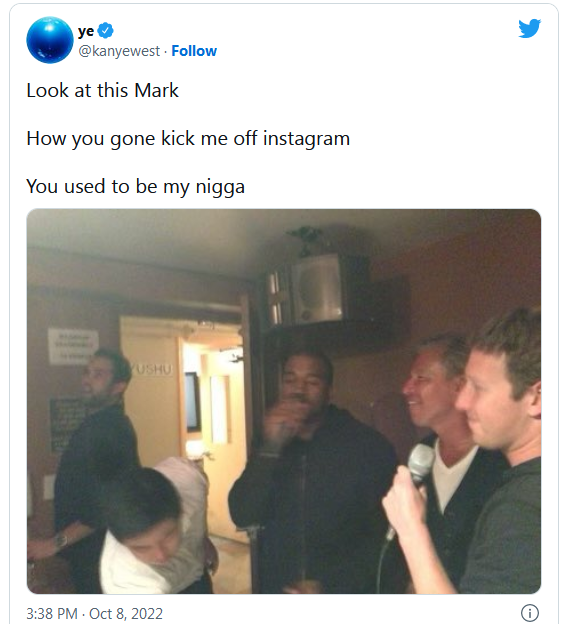Open the 3:38 PM timestamp link
This screenshot has height=624, width=588.
(52, 614)
